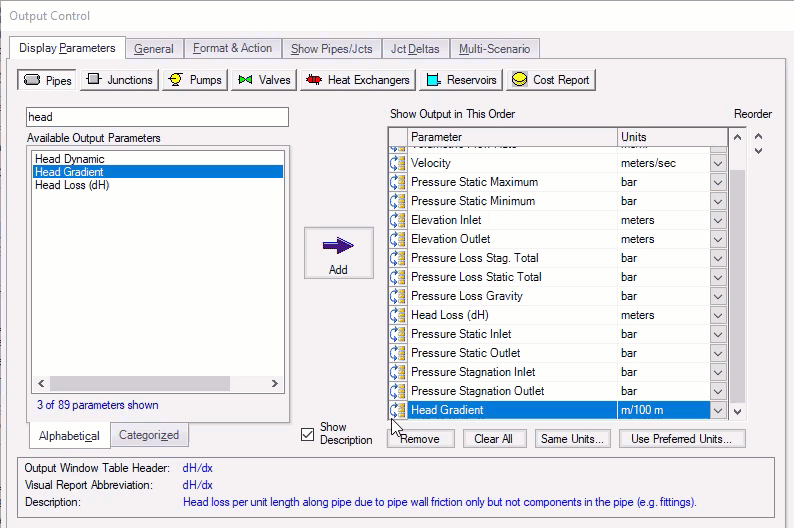Select Head Gradient in available parameters list
The width and height of the screenshot is (794, 528).
pyautogui.click(x=157, y=172)
